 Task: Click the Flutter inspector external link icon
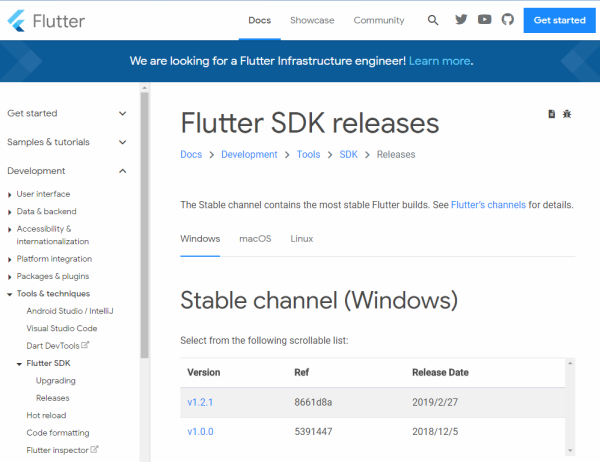coord(94,449)
